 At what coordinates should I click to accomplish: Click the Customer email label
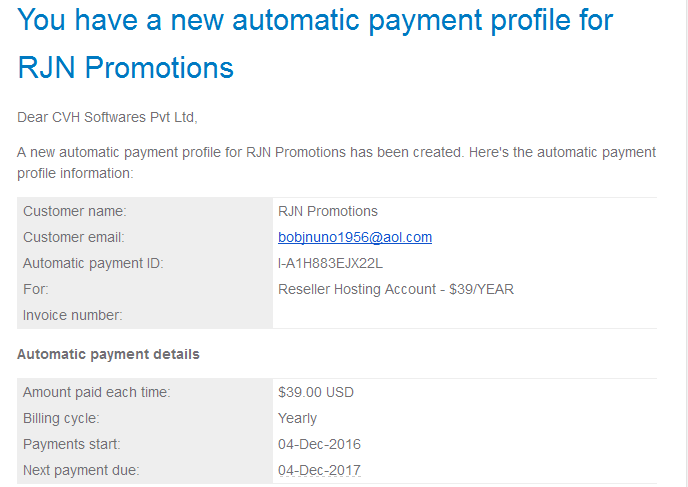pos(74,237)
